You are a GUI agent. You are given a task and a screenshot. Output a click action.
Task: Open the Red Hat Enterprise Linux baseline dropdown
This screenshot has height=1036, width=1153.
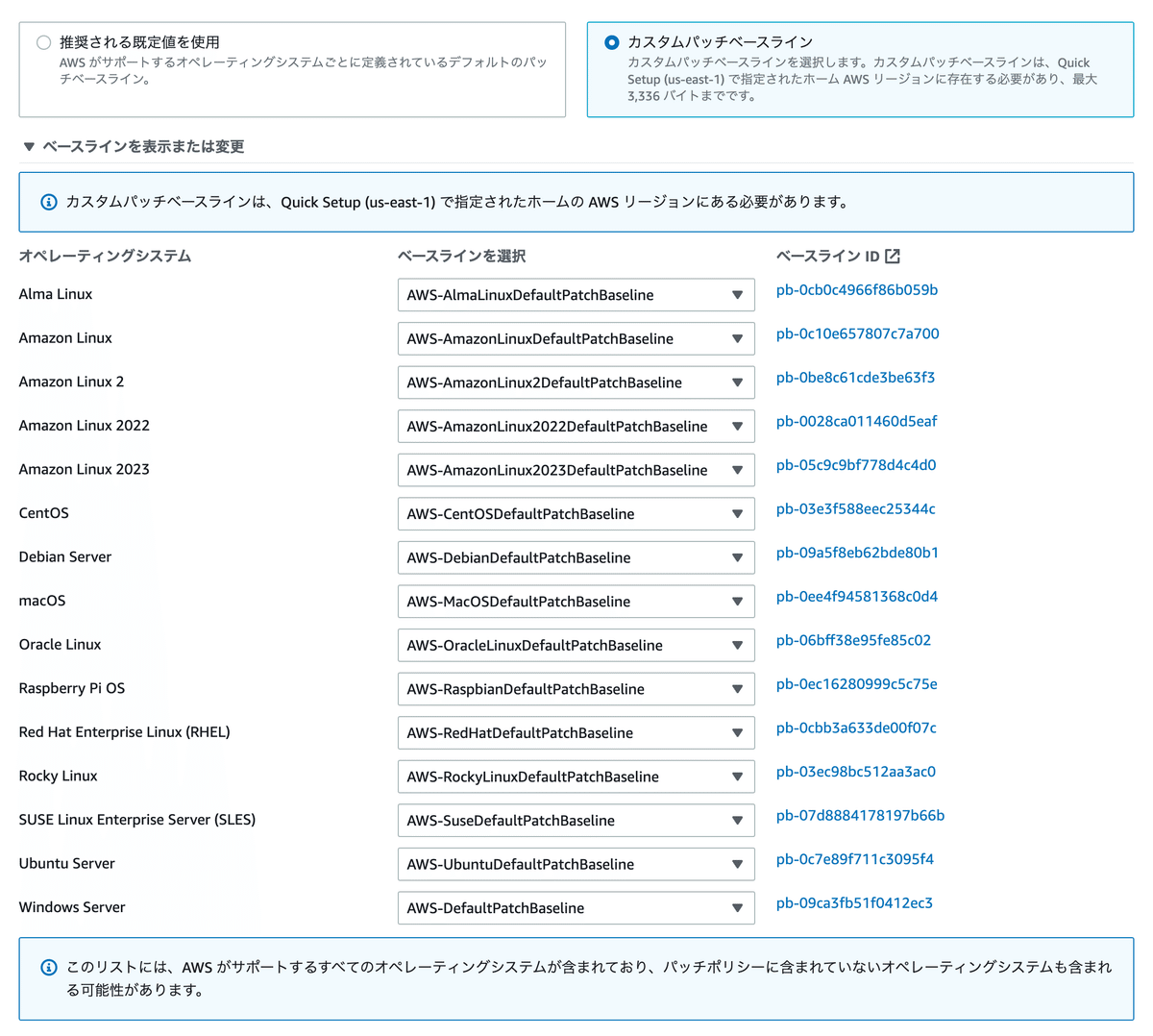click(x=576, y=732)
